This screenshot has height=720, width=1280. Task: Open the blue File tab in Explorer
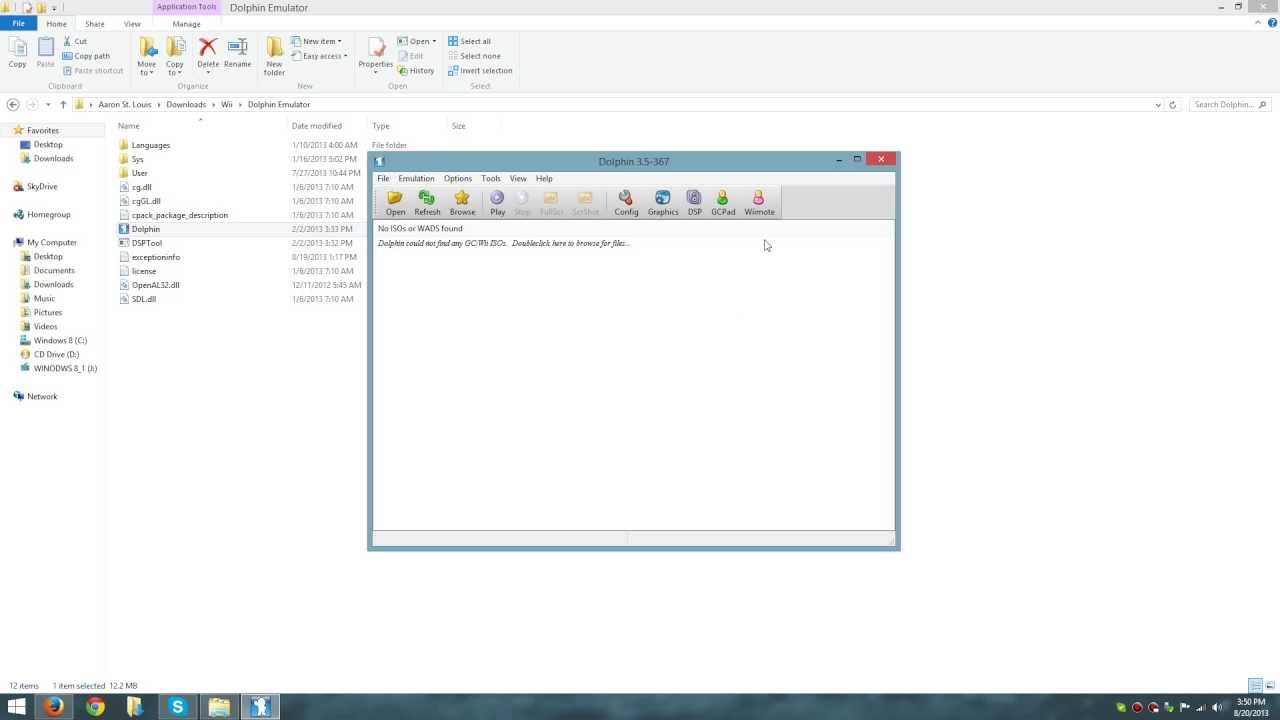point(18,24)
